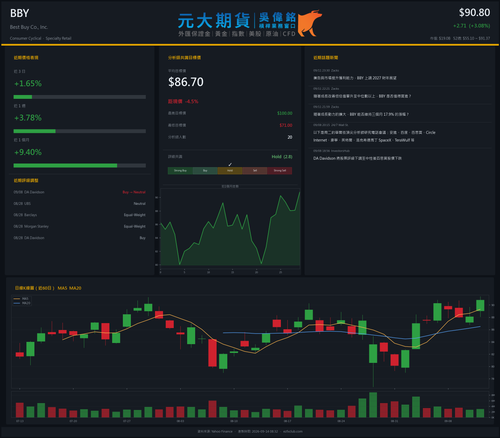Click the analyst count value 20
The width and height of the screenshot is (500, 438).
pyautogui.click(x=290, y=137)
